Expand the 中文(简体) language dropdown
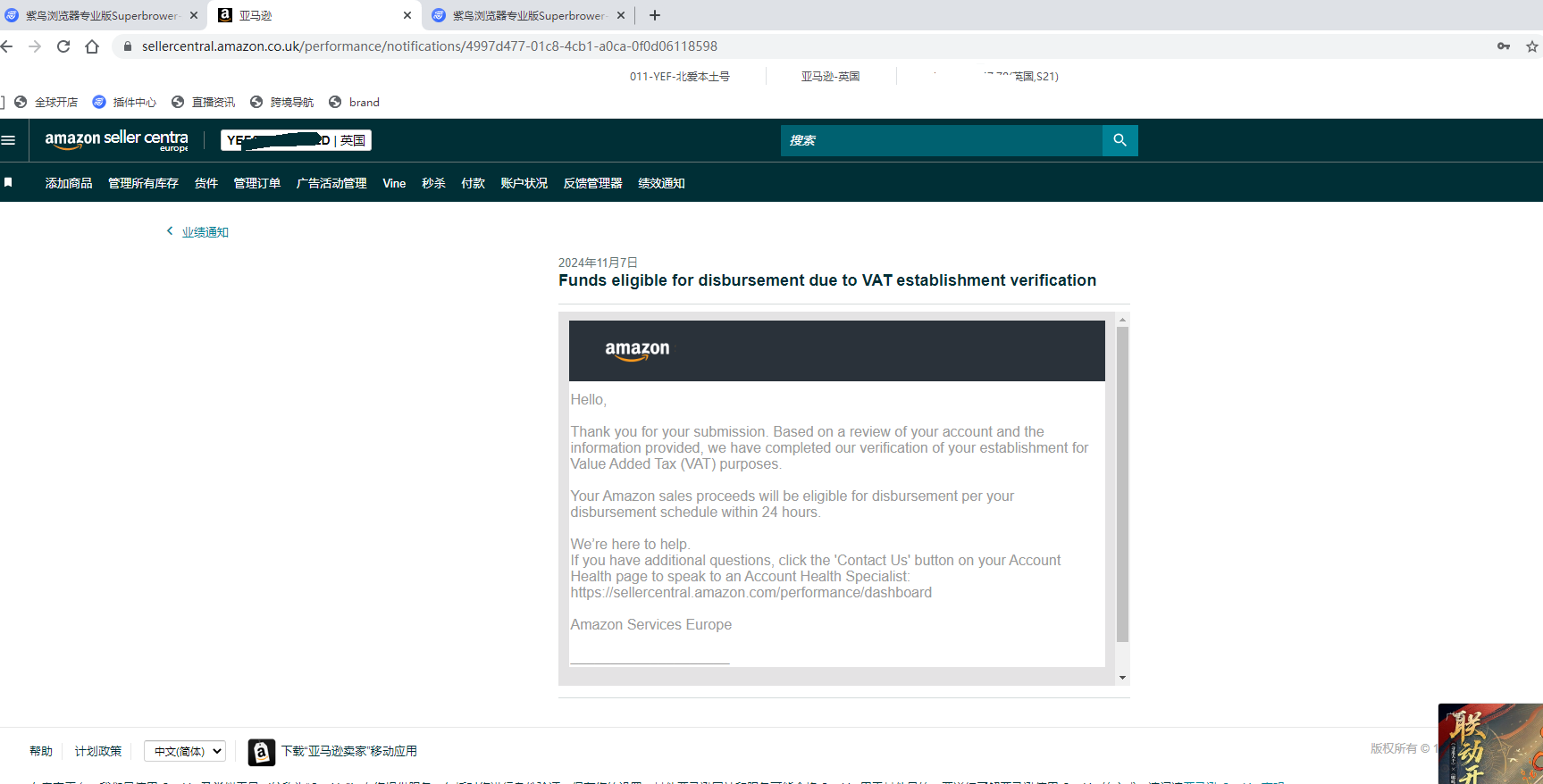 pyautogui.click(x=185, y=751)
